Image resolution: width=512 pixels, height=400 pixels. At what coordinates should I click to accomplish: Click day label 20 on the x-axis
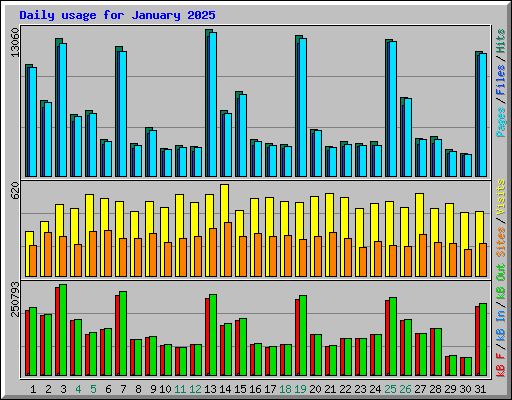315,389
